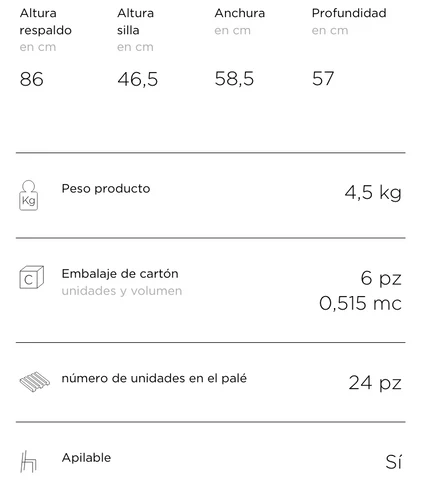Select the 46,5 seat height value
The height and width of the screenshot is (480, 439).
coord(138,79)
